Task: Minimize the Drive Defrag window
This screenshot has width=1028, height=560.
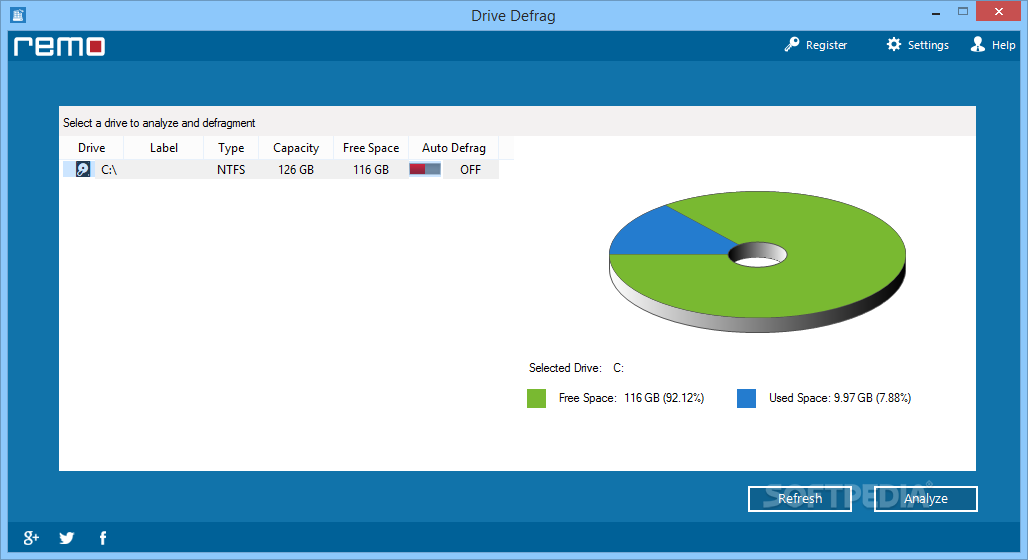Action: [x=936, y=13]
